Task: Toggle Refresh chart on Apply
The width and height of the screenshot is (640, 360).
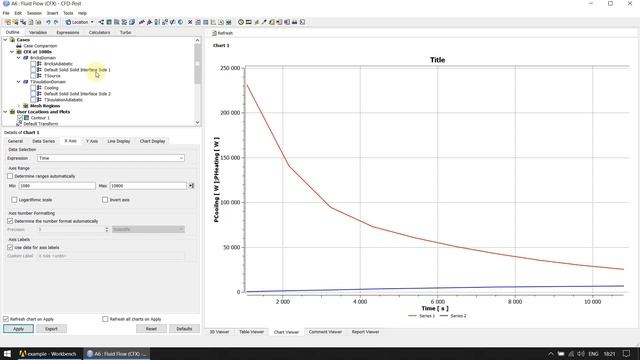Action: point(6,319)
